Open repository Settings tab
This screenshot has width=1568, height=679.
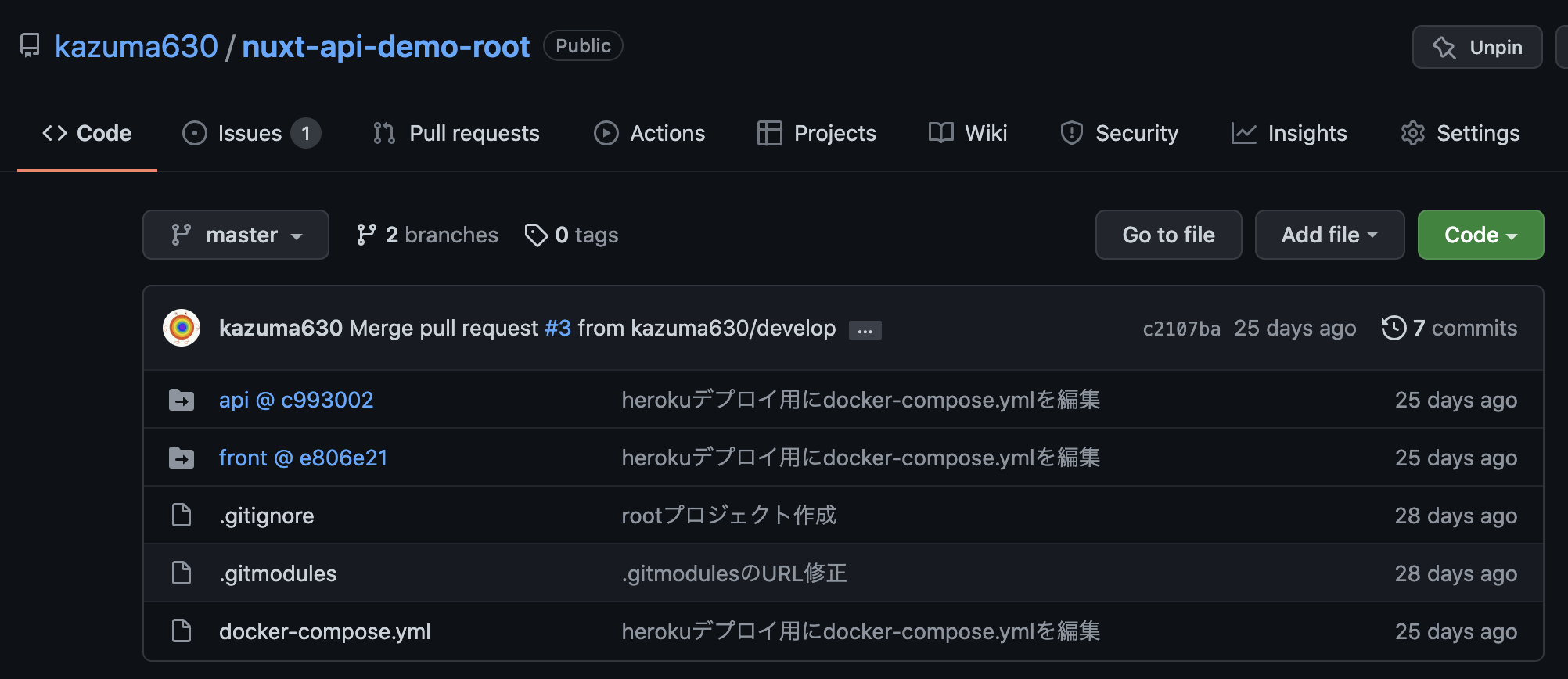click(x=1460, y=133)
